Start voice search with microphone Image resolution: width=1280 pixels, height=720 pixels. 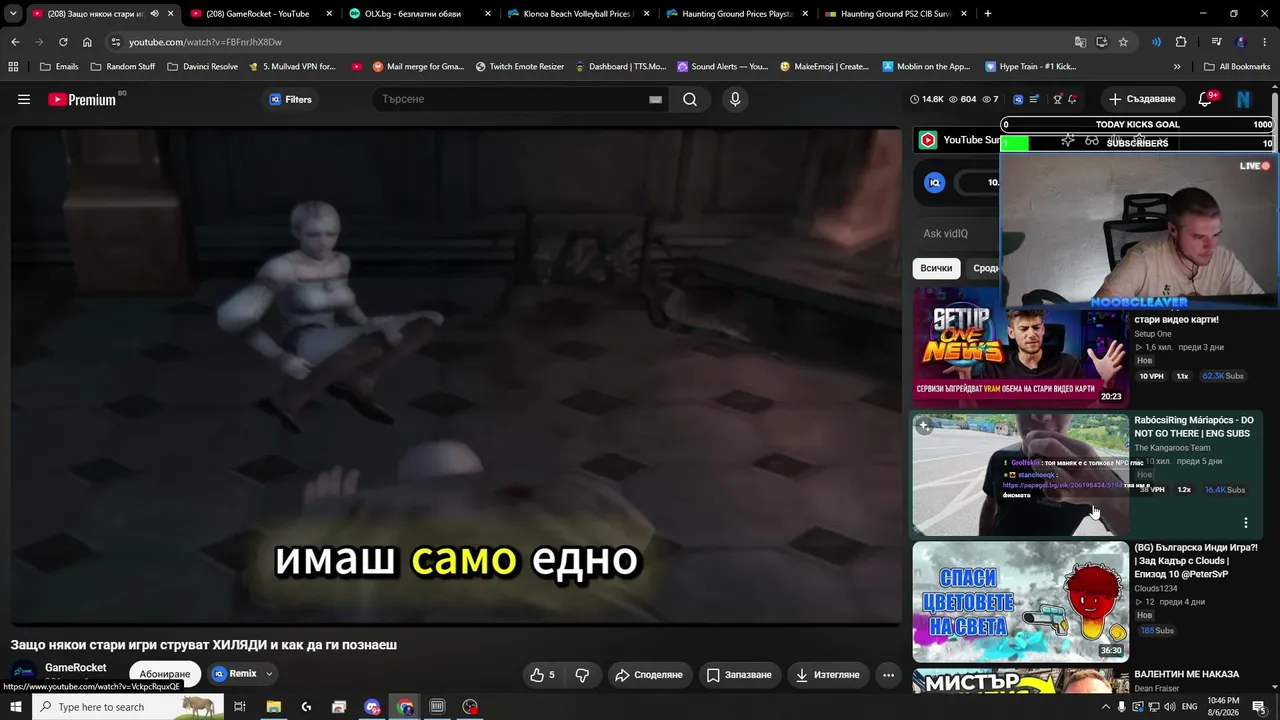(735, 99)
